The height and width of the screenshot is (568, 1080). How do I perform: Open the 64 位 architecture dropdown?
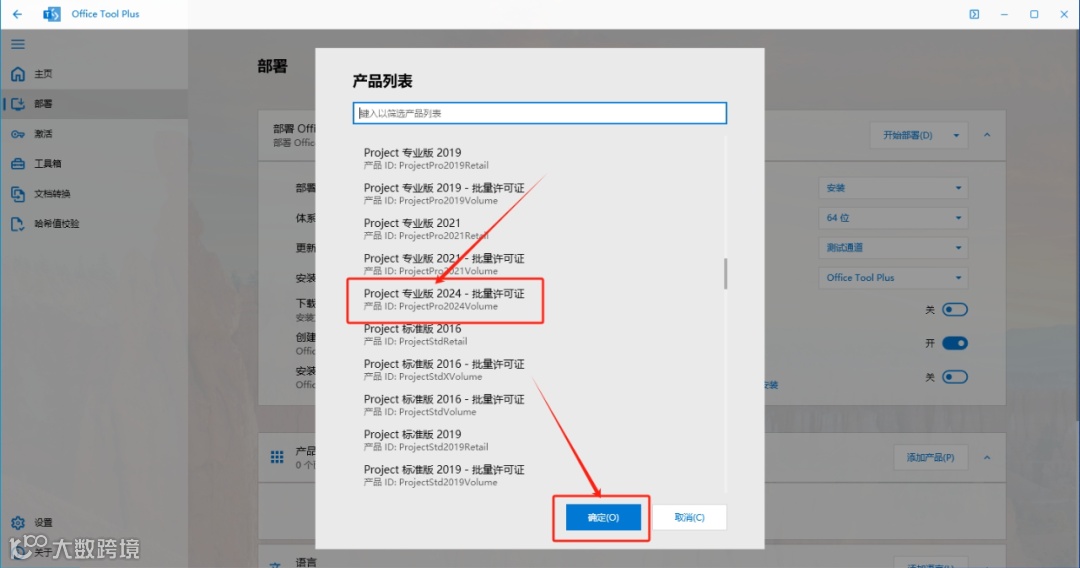click(x=893, y=218)
